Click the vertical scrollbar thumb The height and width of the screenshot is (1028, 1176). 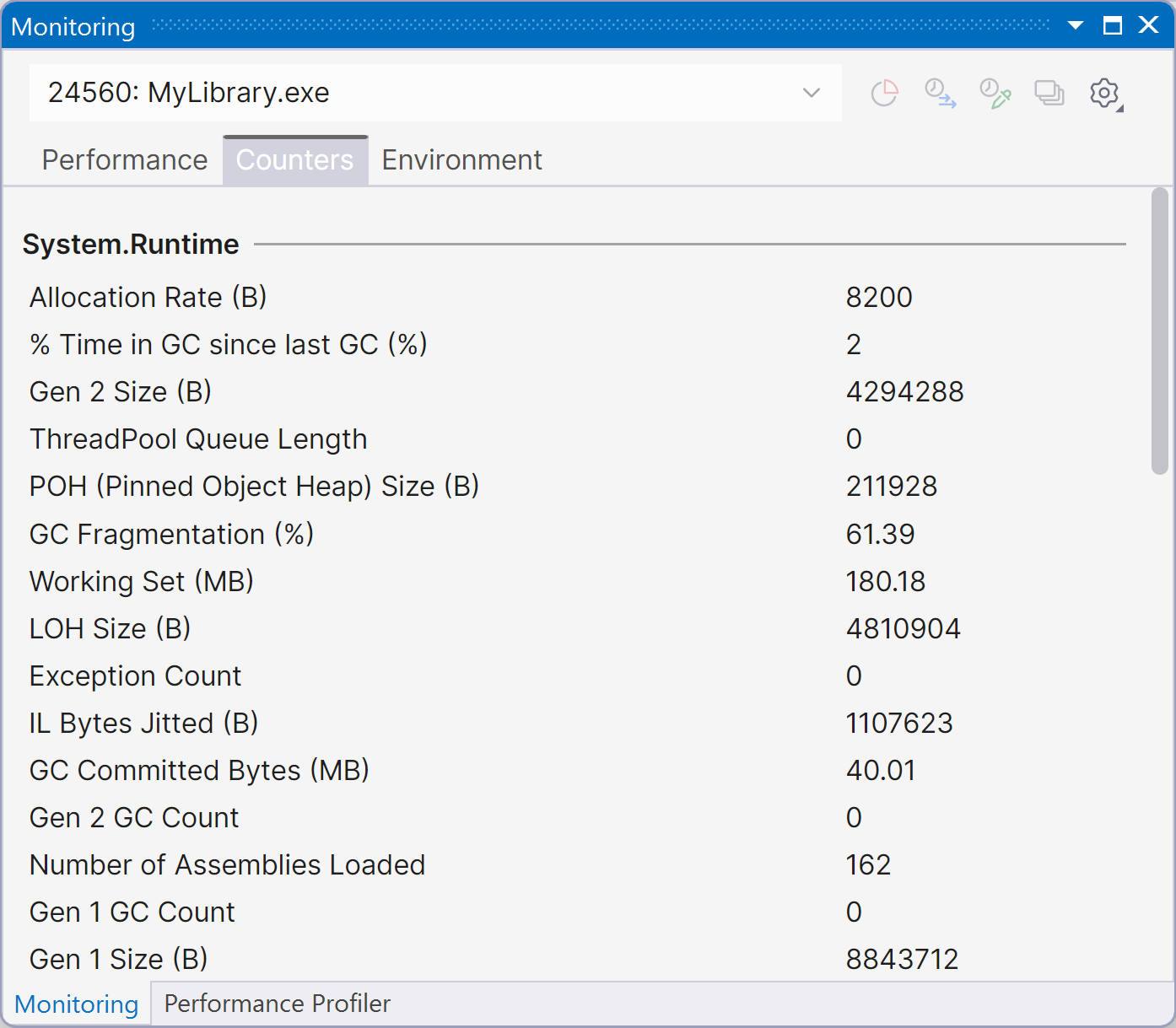point(1160,331)
